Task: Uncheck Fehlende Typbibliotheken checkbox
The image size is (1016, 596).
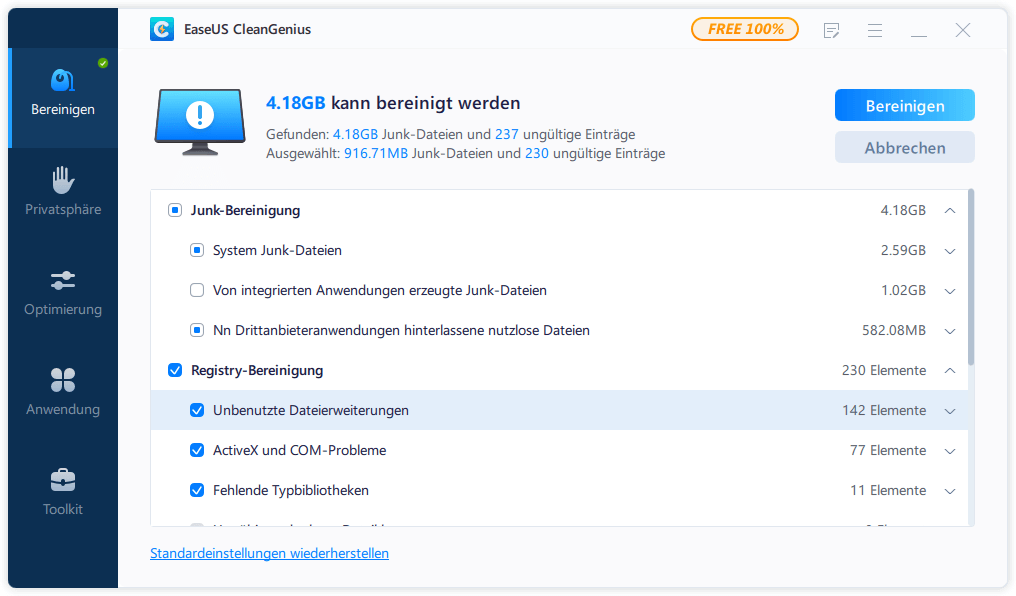Action: [x=197, y=490]
